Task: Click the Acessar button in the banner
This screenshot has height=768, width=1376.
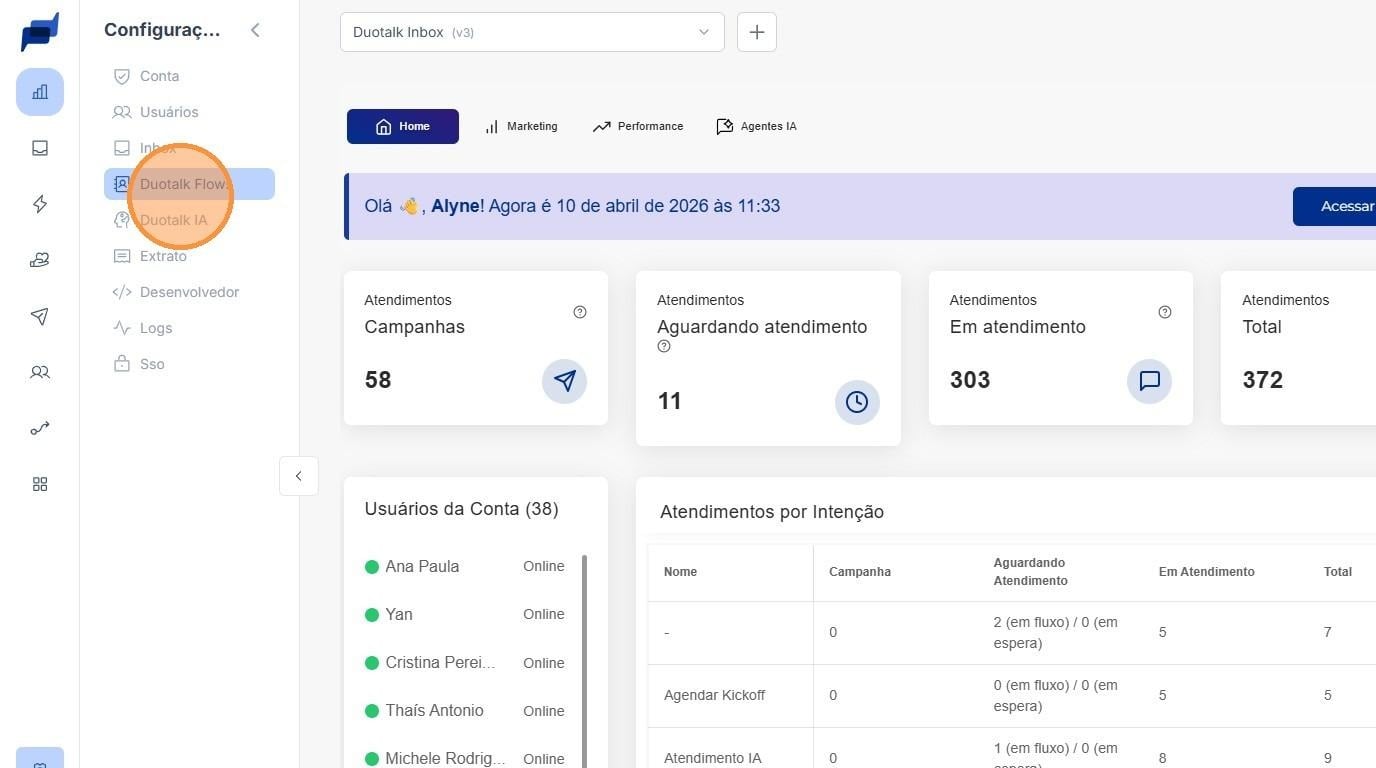Action: [x=1334, y=206]
